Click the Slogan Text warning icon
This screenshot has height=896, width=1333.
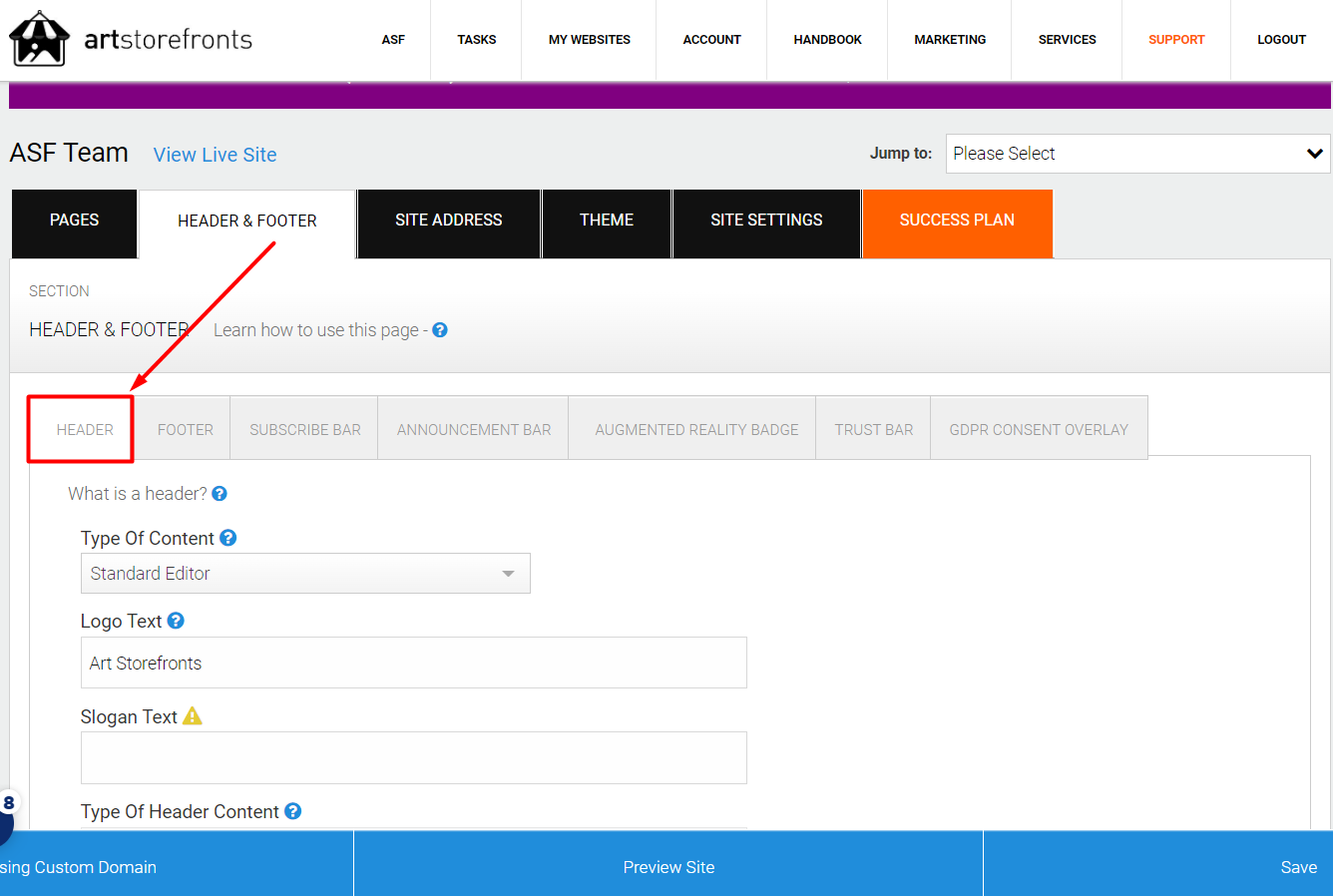pyautogui.click(x=193, y=715)
